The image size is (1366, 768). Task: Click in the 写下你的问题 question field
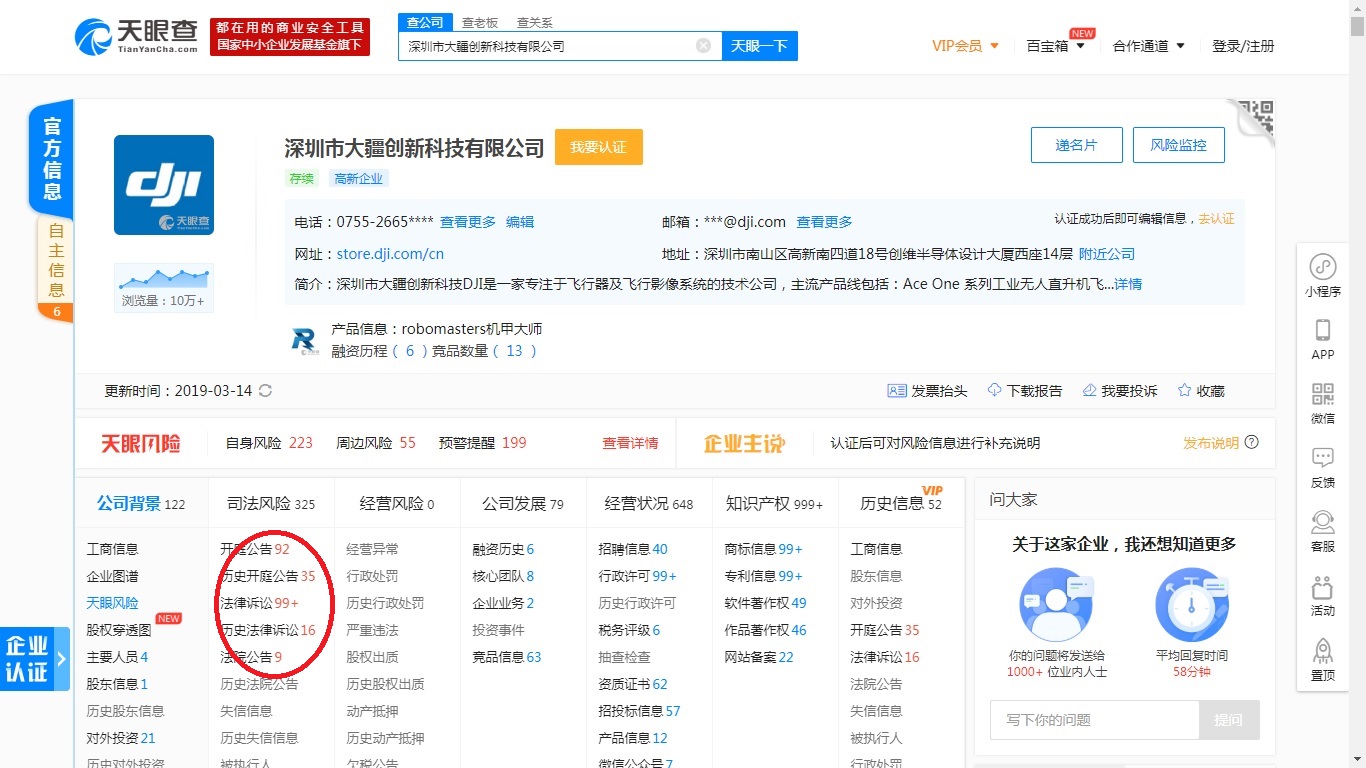[x=1094, y=720]
